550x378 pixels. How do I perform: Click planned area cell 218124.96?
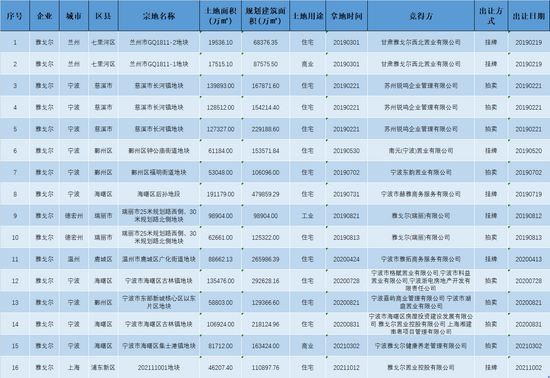pyautogui.click(x=266, y=324)
